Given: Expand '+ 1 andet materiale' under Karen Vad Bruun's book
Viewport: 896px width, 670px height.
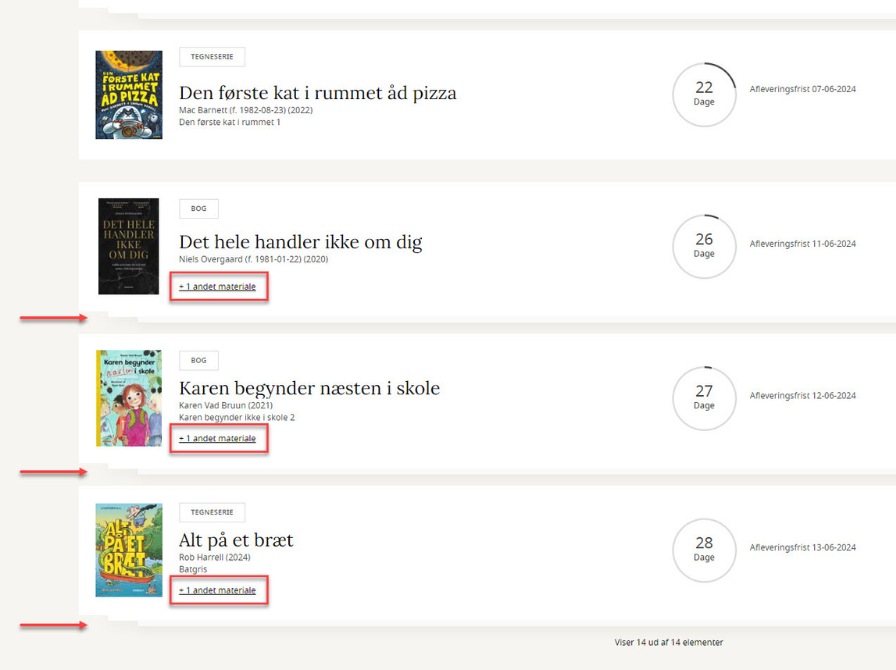Looking at the screenshot, I should tap(217, 439).
